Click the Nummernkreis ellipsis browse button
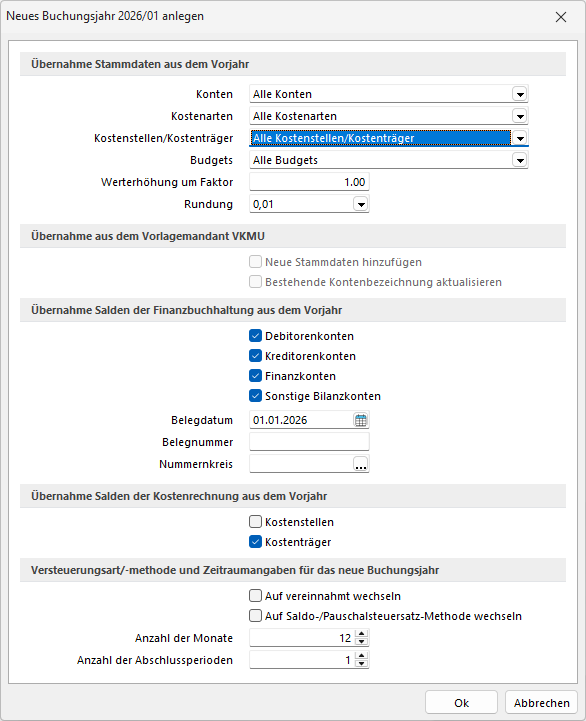This screenshot has width=586, height=721. point(361,464)
